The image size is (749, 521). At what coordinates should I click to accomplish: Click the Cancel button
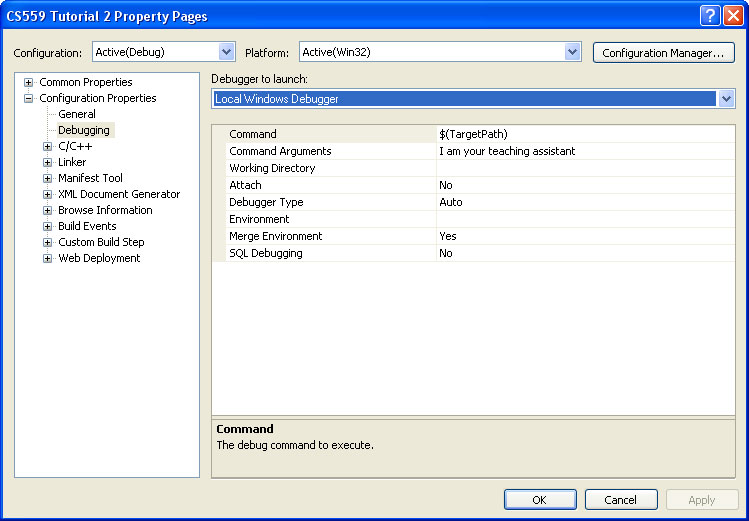[621, 500]
